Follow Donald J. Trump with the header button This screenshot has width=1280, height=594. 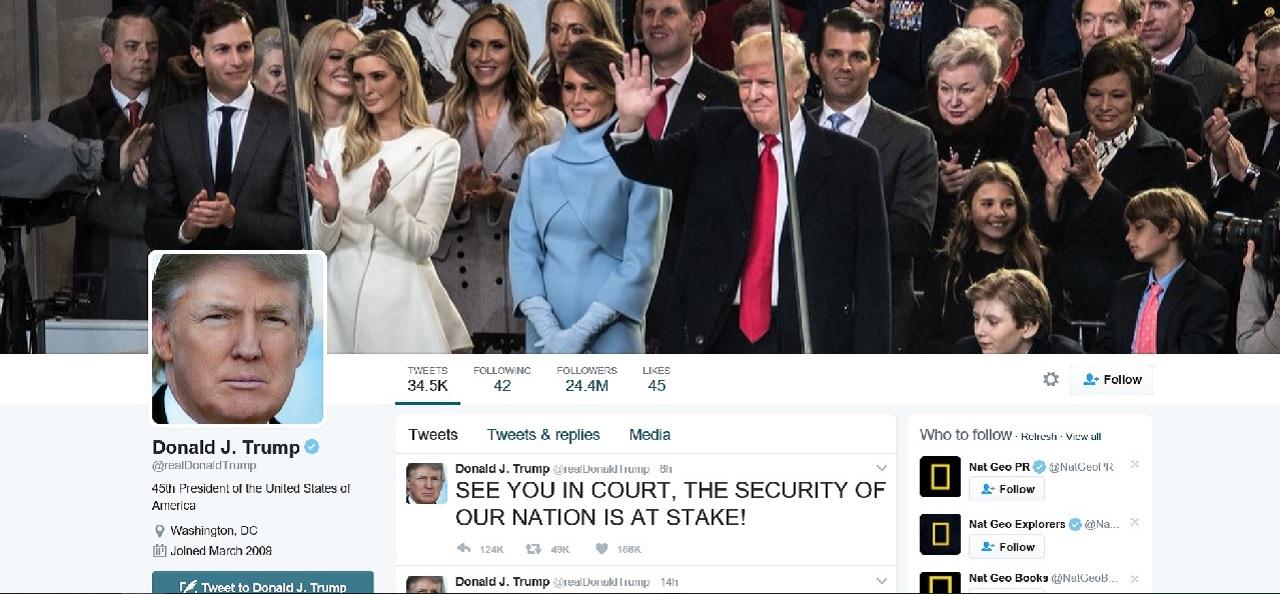point(1111,379)
